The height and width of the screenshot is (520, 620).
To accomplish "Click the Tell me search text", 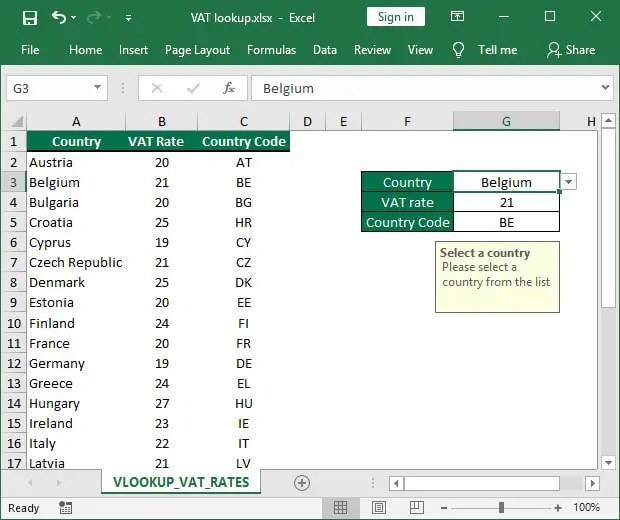I will point(497,50).
